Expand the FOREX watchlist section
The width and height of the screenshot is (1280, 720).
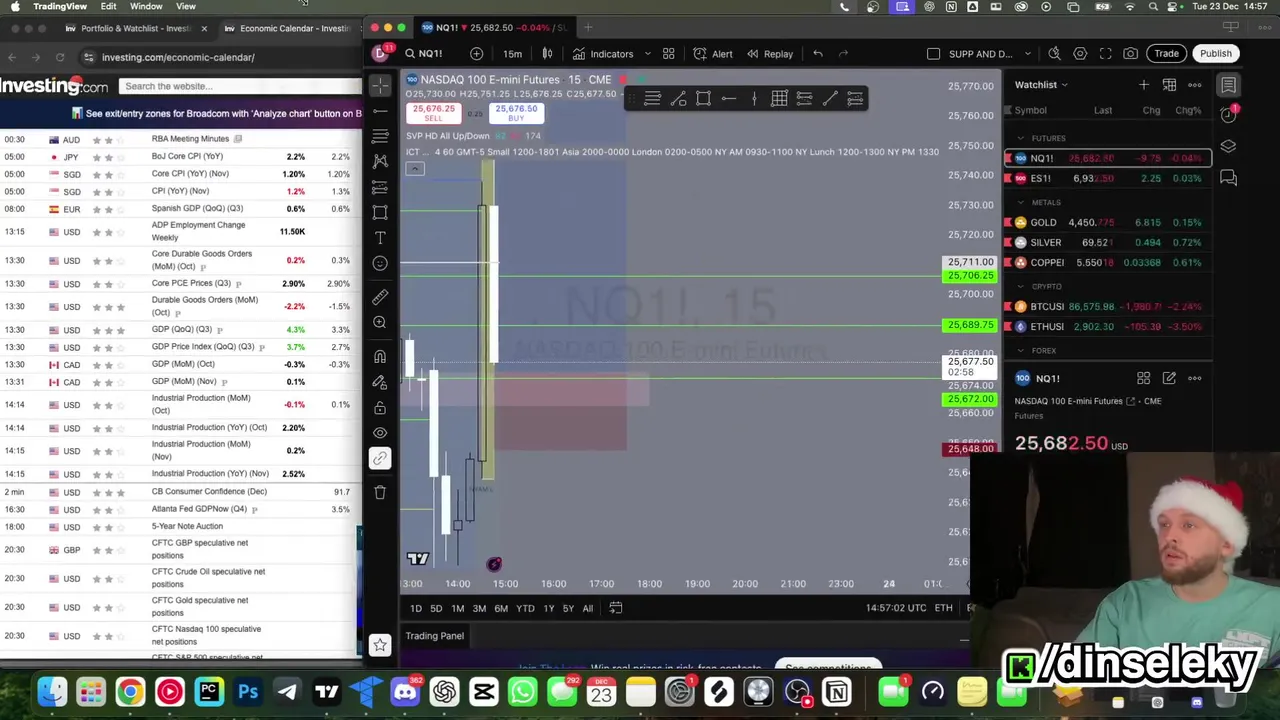click(x=1021, y=351)
